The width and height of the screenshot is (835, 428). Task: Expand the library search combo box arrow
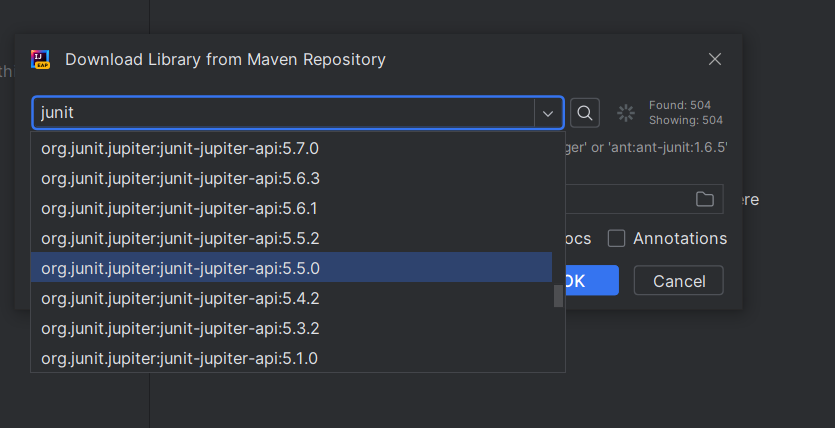pyautogui.click(x=548, y=113)
